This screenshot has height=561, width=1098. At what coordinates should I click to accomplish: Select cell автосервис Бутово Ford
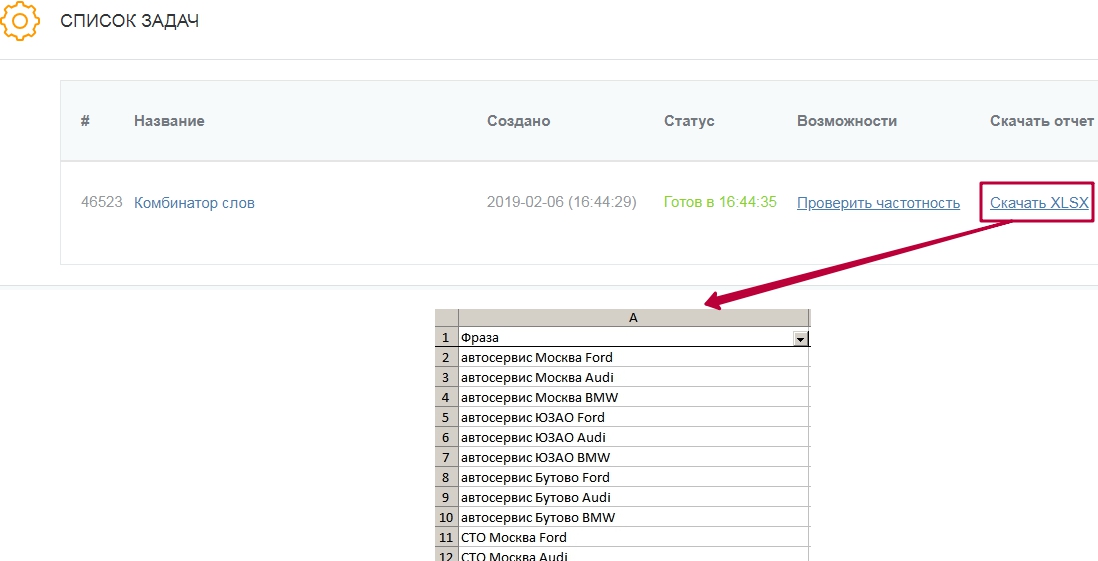click(633, 478)
